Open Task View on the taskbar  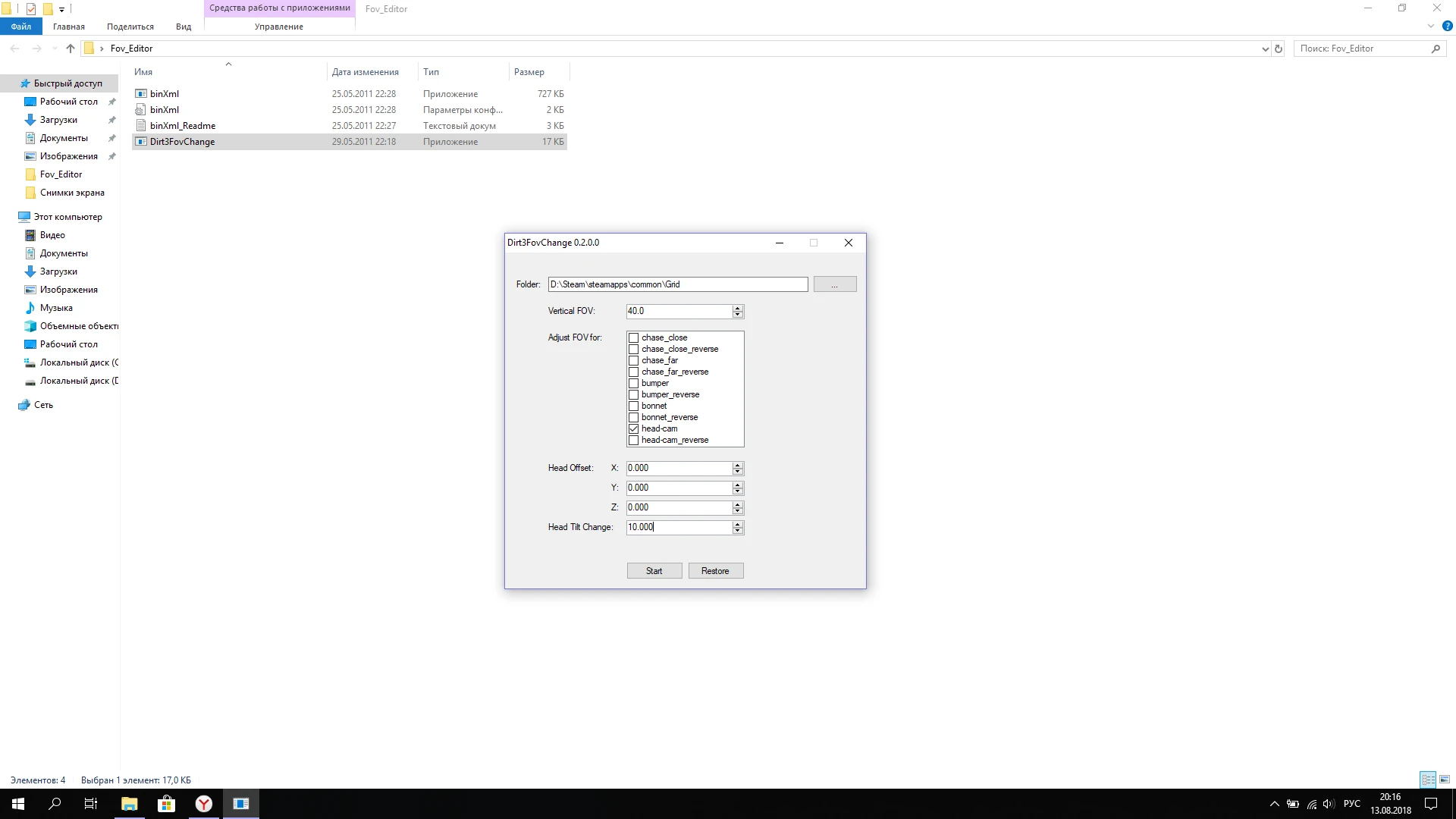91,804
